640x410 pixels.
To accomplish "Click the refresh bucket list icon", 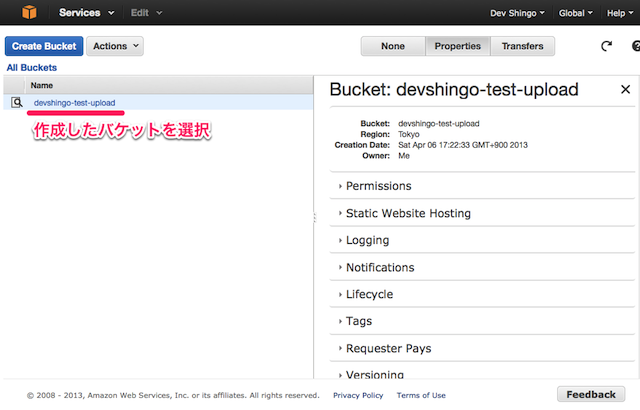I will pos(607,46).
